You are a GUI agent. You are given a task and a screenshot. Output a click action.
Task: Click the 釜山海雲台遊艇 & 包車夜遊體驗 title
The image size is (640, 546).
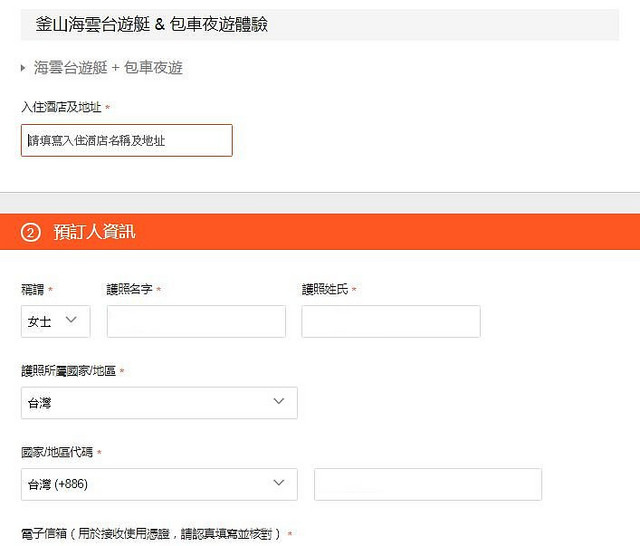click(x=151, y=23)
